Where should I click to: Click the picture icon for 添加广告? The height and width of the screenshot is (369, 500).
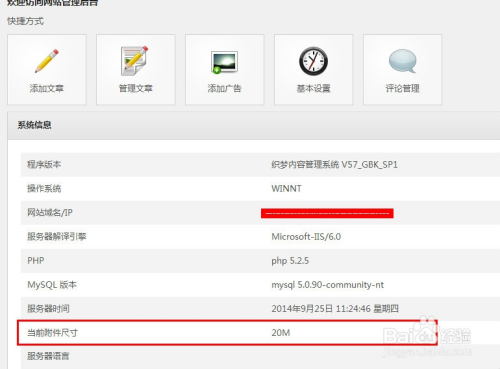224,62
